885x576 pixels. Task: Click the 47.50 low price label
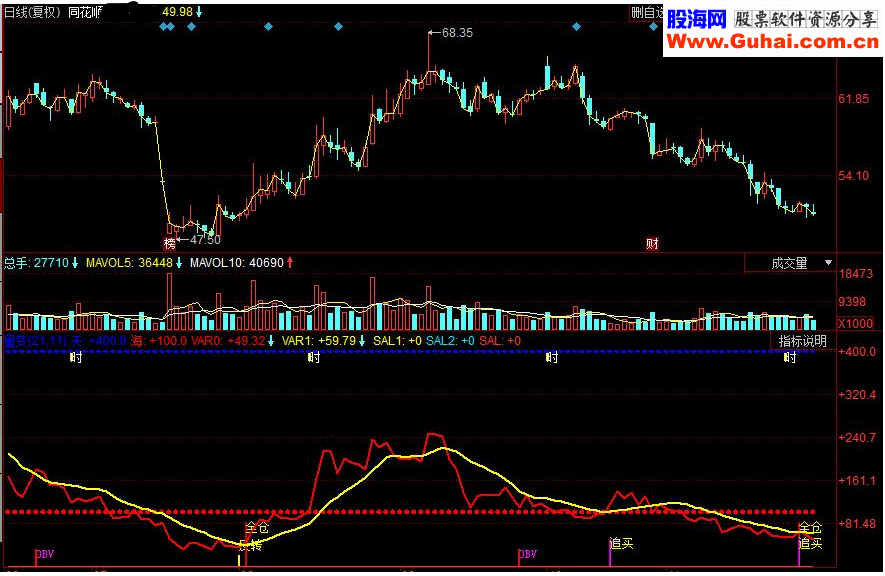(204, 240)
